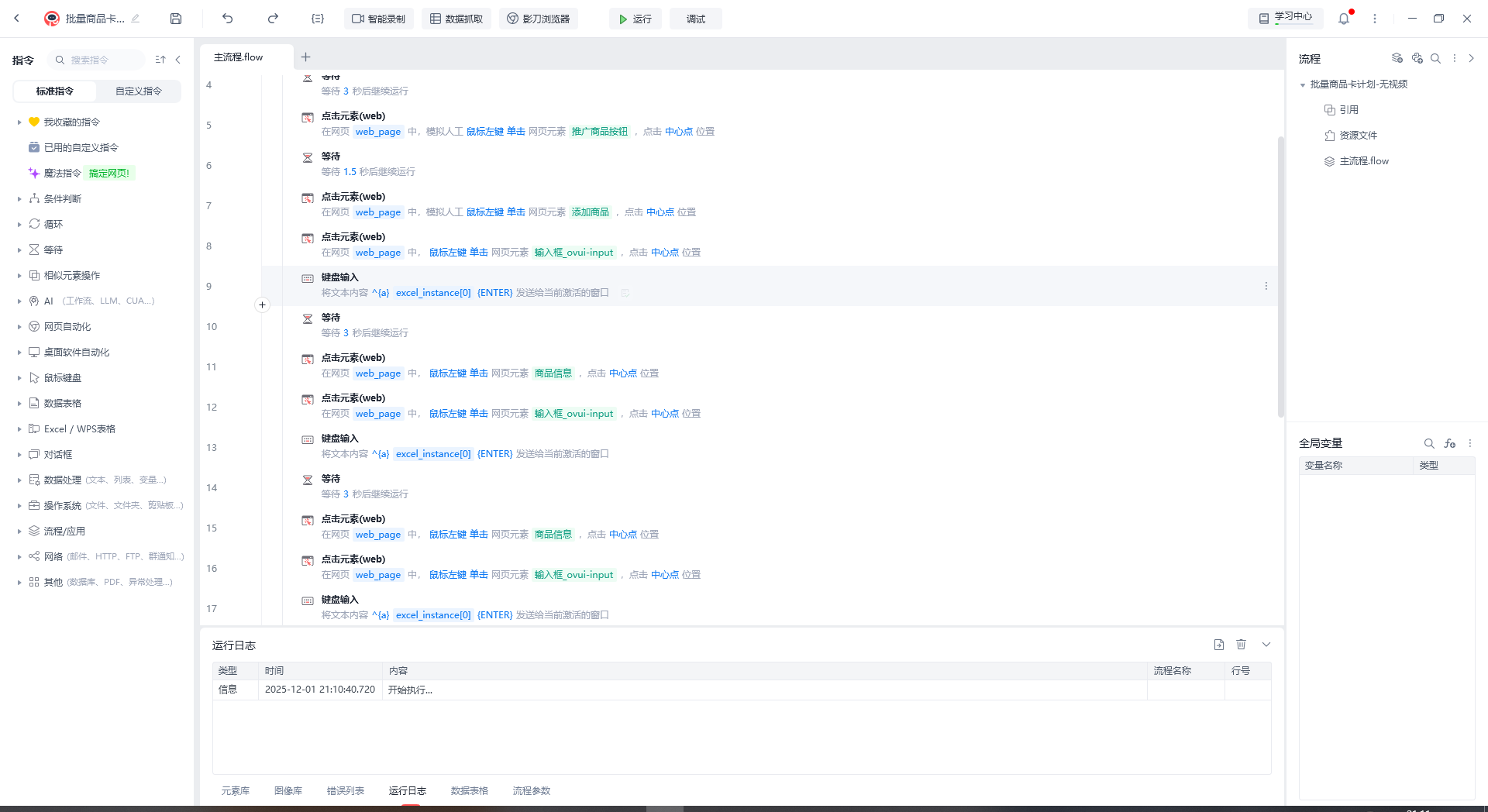Clear the run log with trash icon
Viewport: 1488px width, 812px height.
click(x=1242, y=645)
